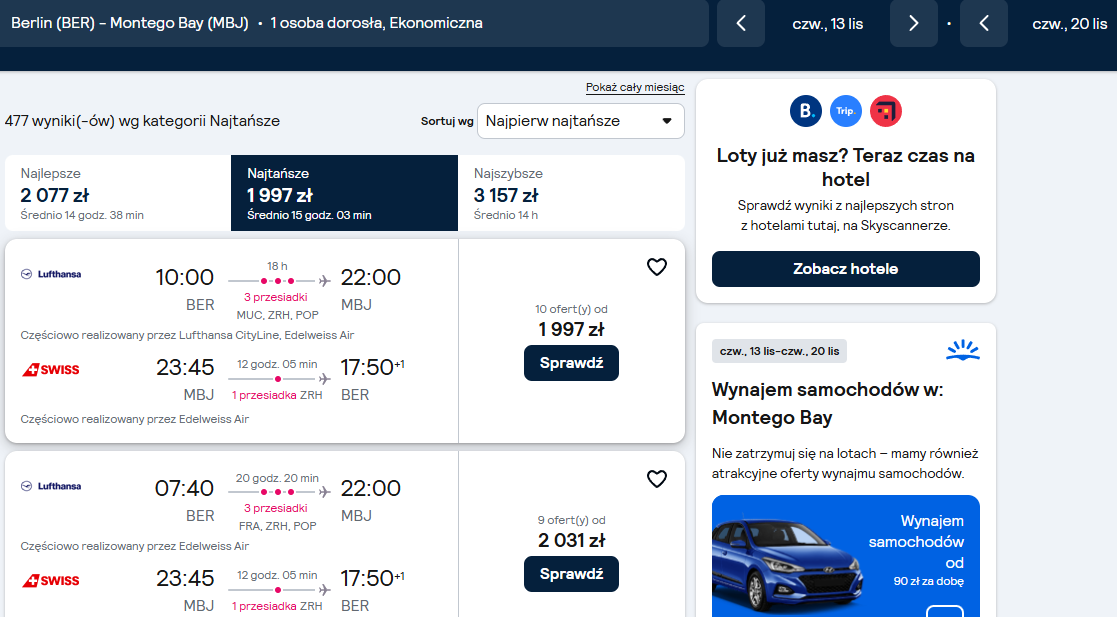The width and height of the screenshot is (1117, 617).
Task: Go to next departure date after czw., 13 lis
Action: [x=914, y=24]
